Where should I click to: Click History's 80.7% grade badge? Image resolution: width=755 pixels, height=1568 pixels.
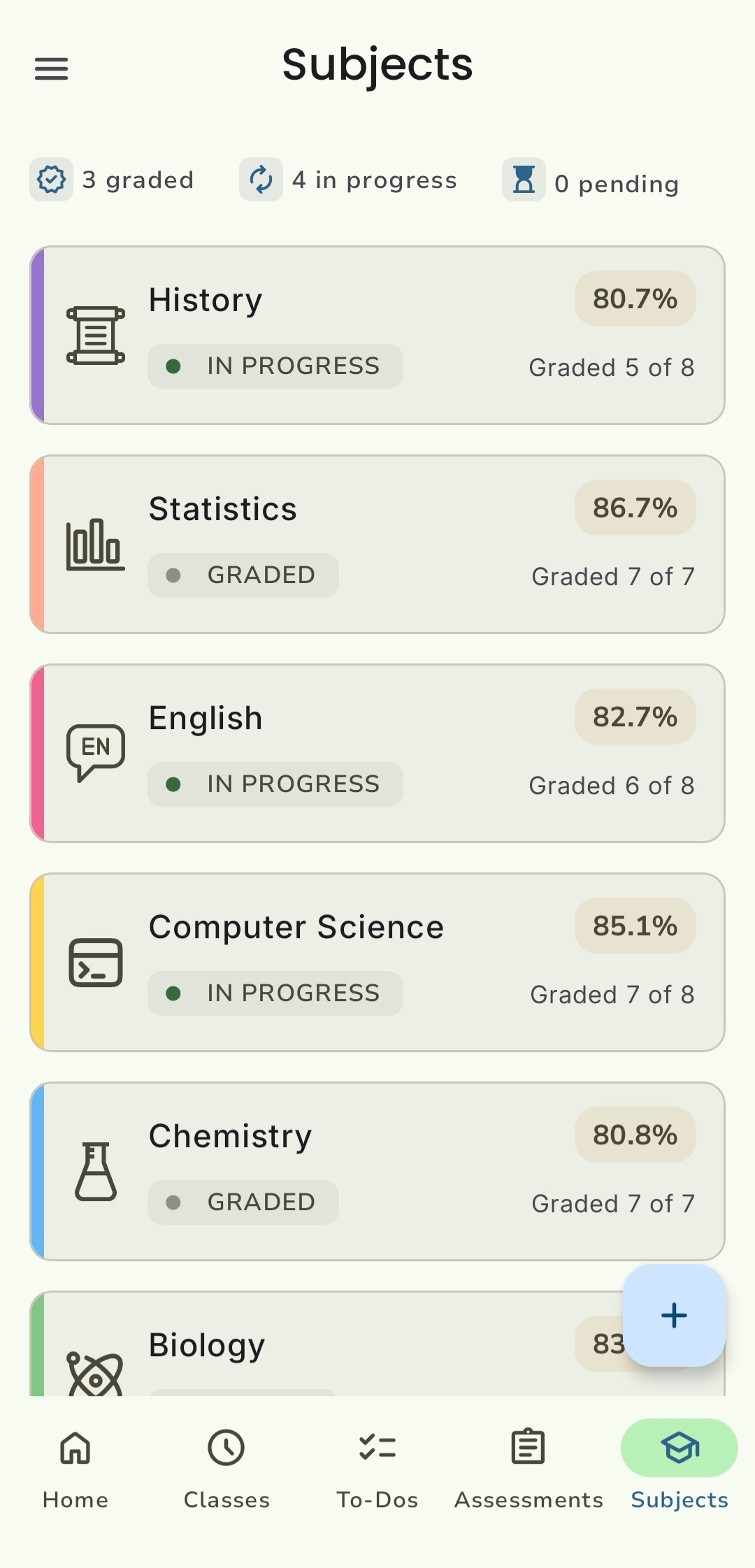coord(635,299)
